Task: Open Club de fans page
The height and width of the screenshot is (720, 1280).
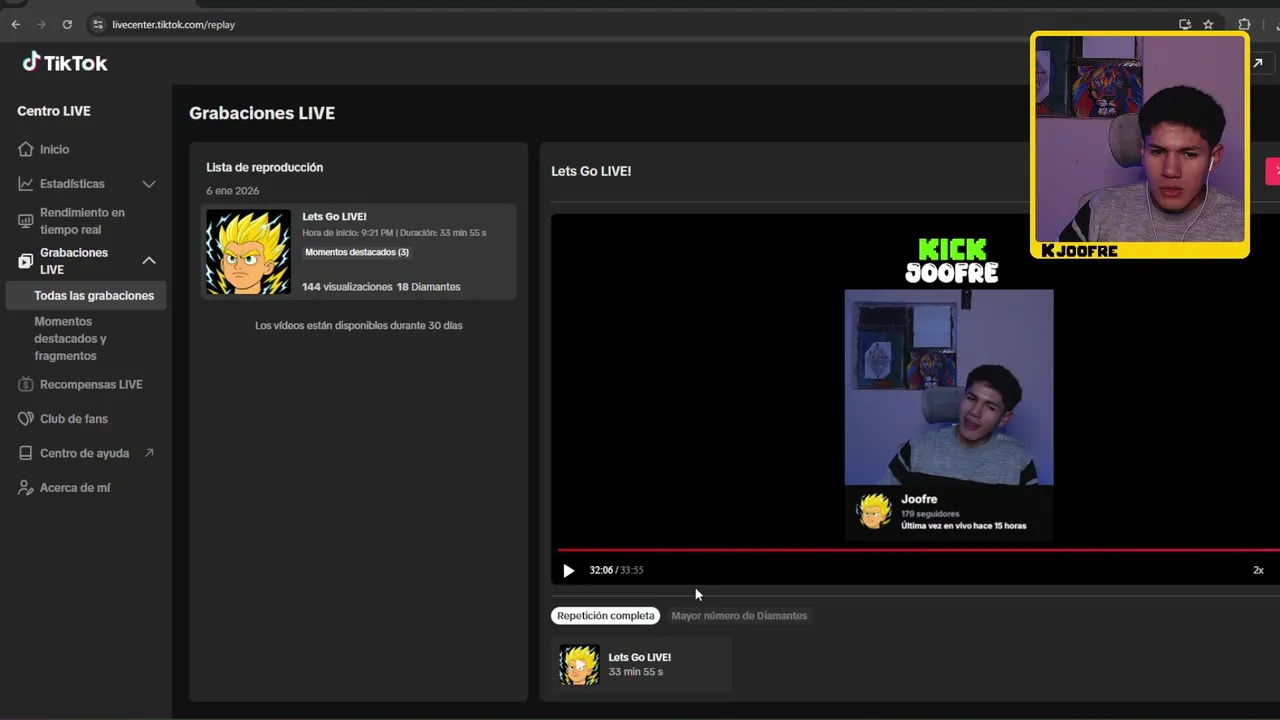Action: pos(74,419)
